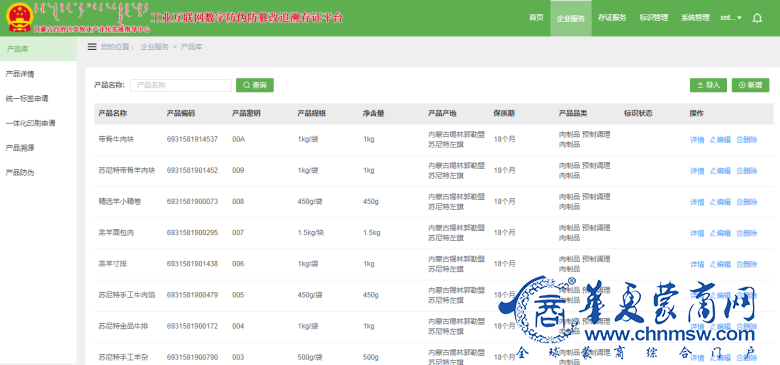Select product code 6931581900172
The image size is (780, 365).
(192, 326)
